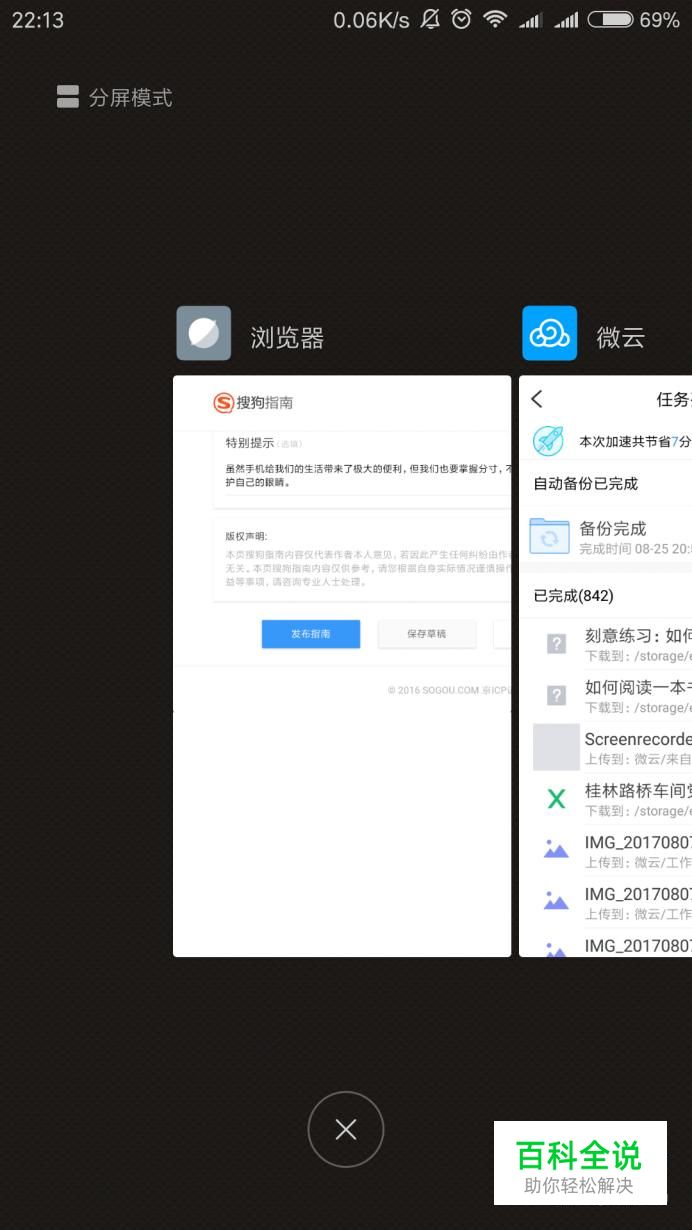This screenshot has width=692, height=1230.
Task: Tap the Sogou guide logo in browser
Action: pos(253,403)
